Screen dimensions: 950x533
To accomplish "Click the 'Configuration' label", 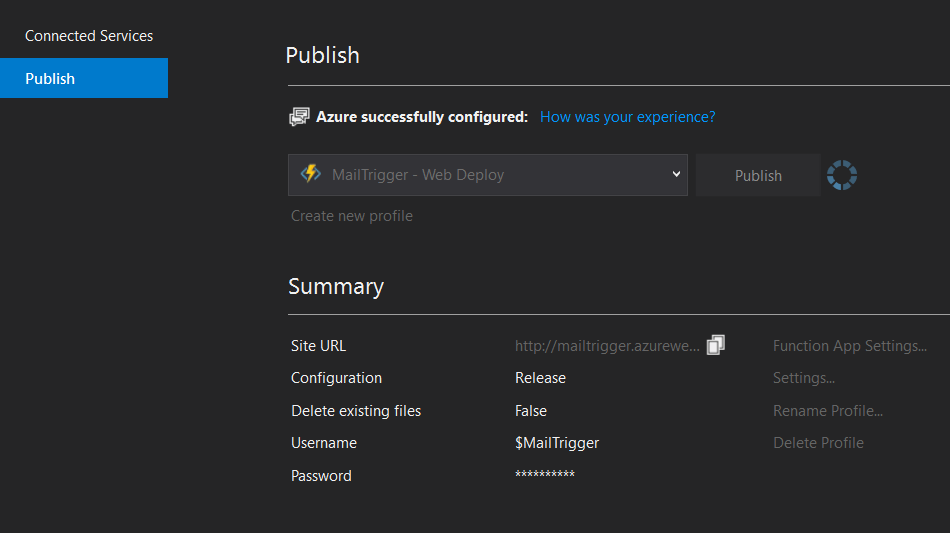I will (336, 378).
